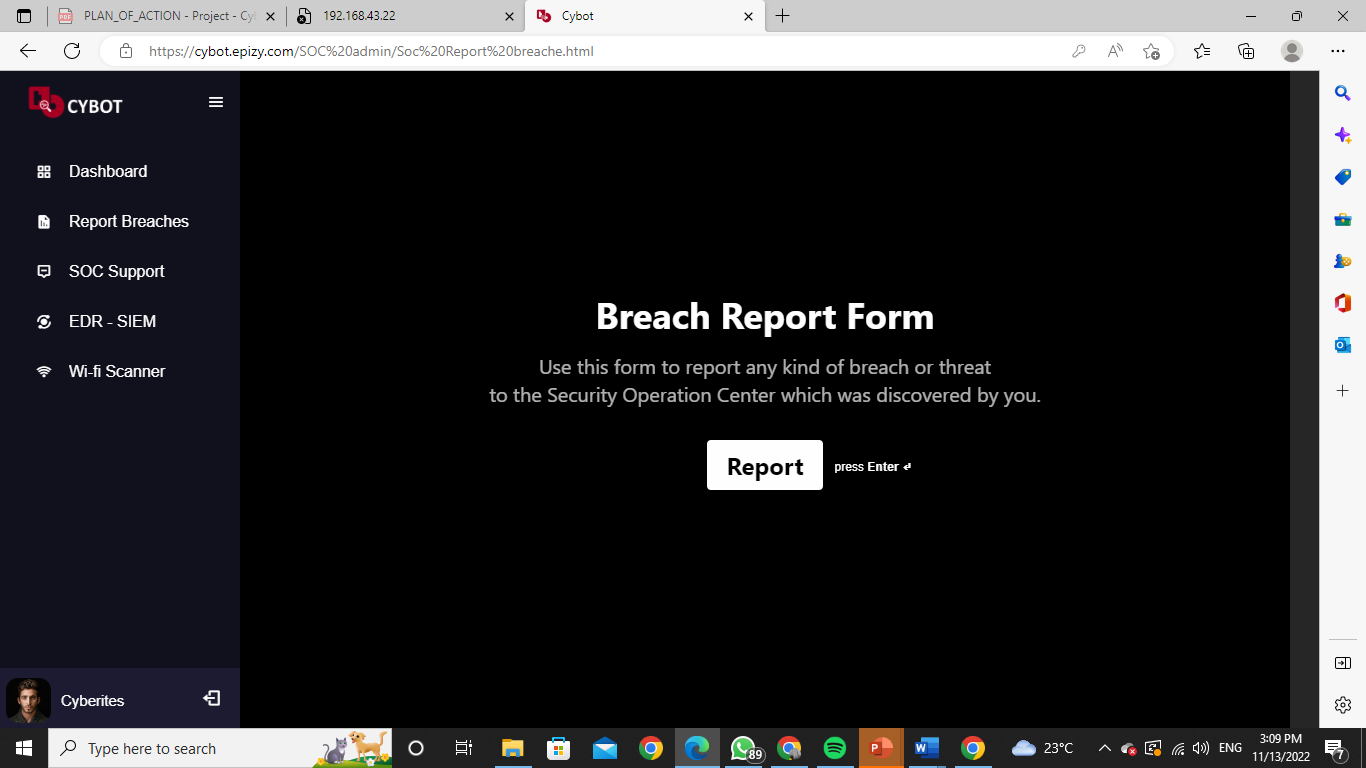
Task: Go back to the previous page
Action: tap(28, 51)
